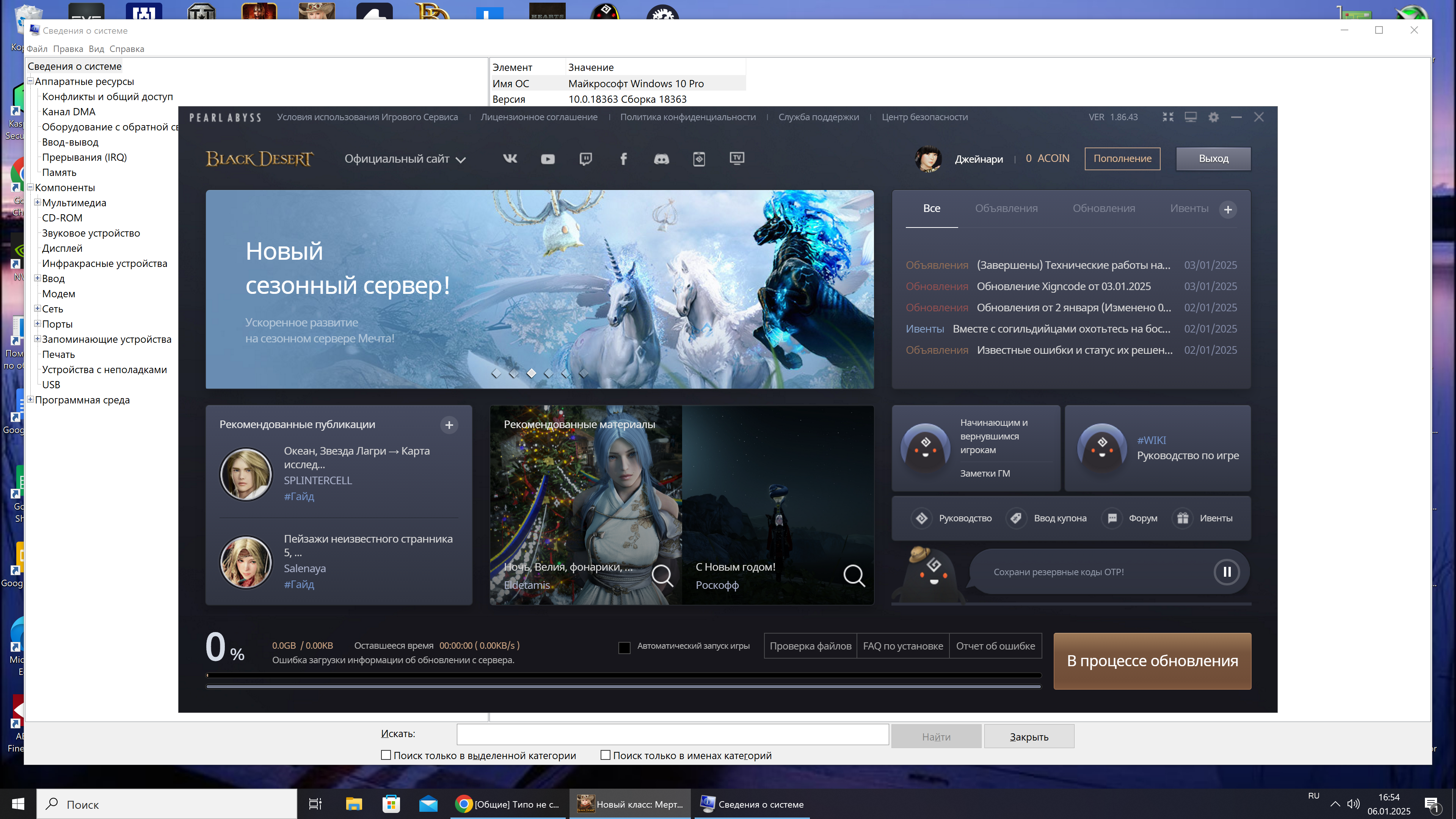Image resolution: width=1456 pixels, height=819 pixels.
Task: Expand the Программная среда tree node
Action: pos(30,400)
